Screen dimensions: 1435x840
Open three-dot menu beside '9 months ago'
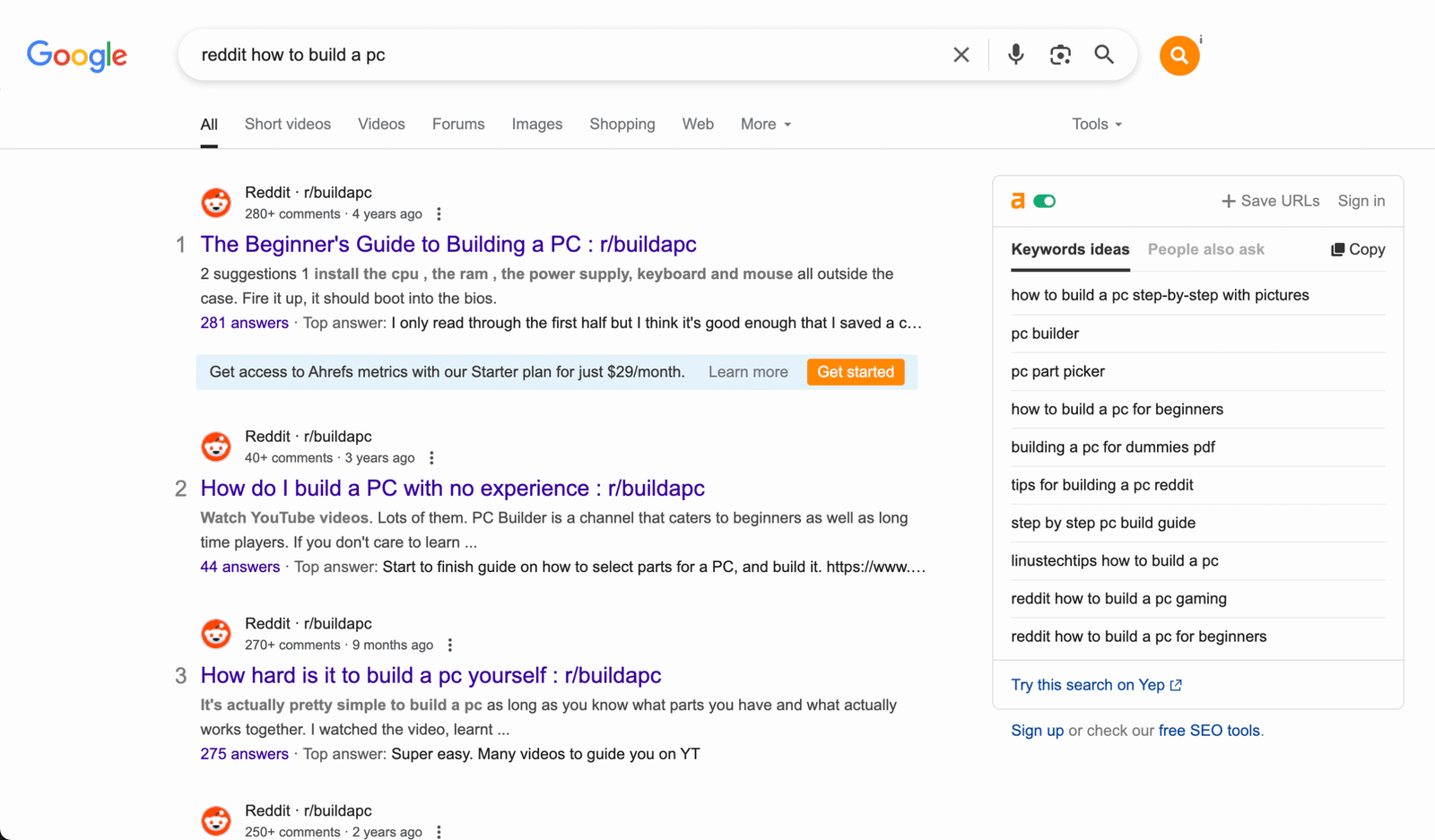(450, 645)
